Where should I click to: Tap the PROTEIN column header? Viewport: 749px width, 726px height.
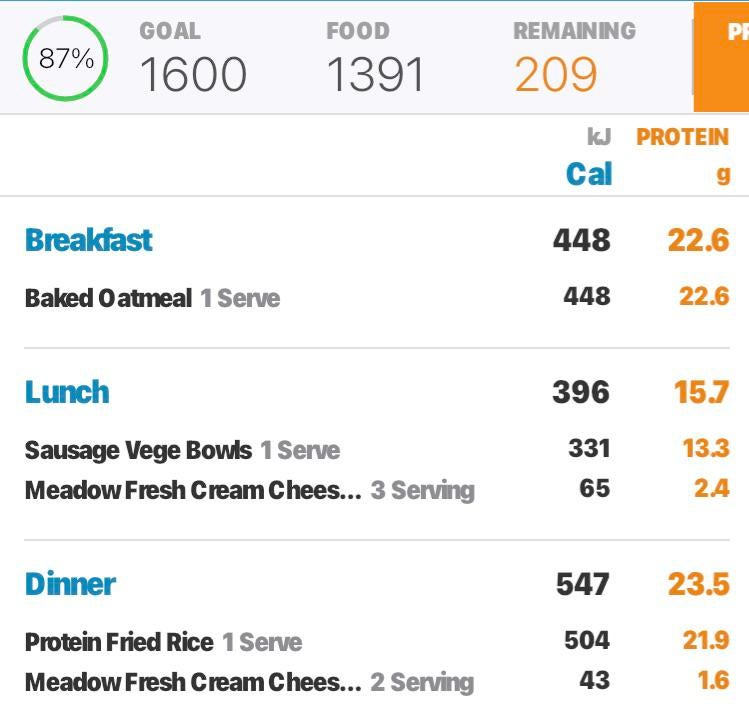point(682,137)
